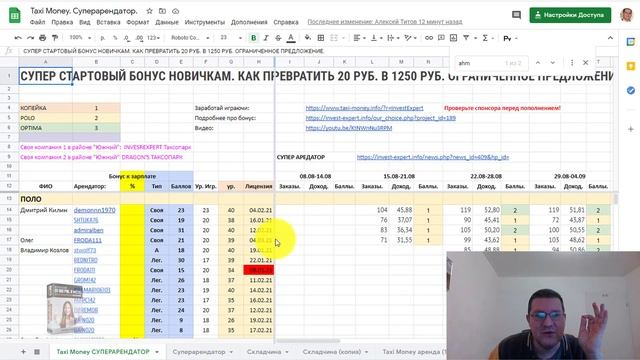Screen dimensions: 640x360
Task: Open the Google Sheets home icon
Action: click(x=15, y=15)
